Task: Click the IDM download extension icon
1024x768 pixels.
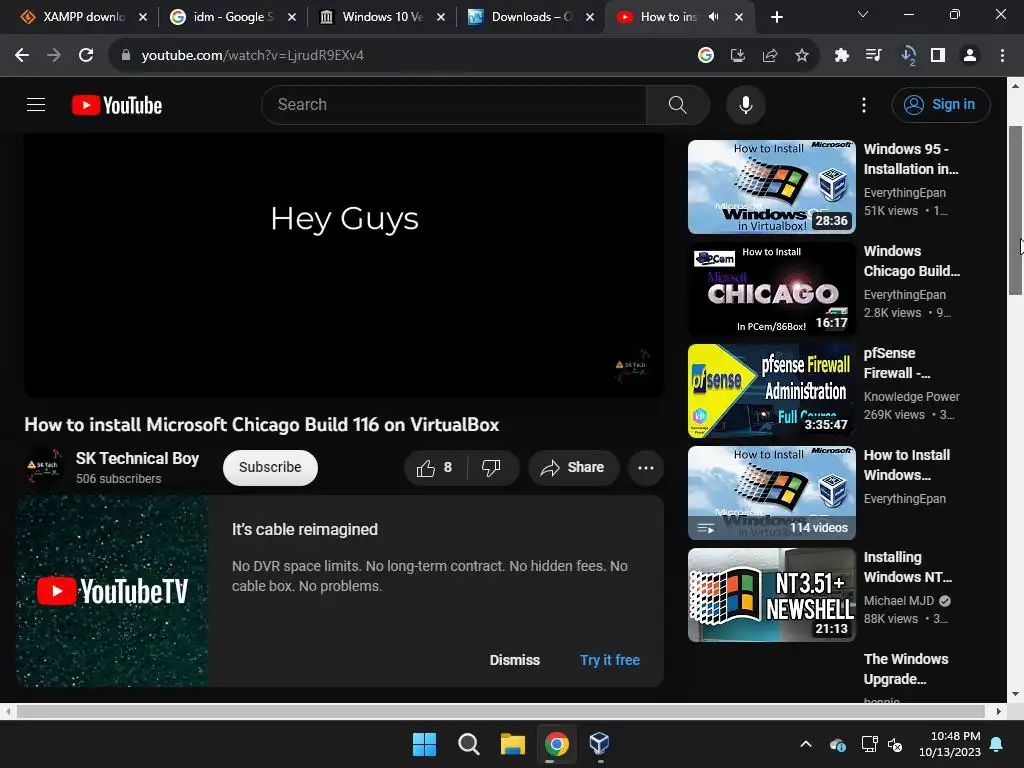Action: point(908,56)
